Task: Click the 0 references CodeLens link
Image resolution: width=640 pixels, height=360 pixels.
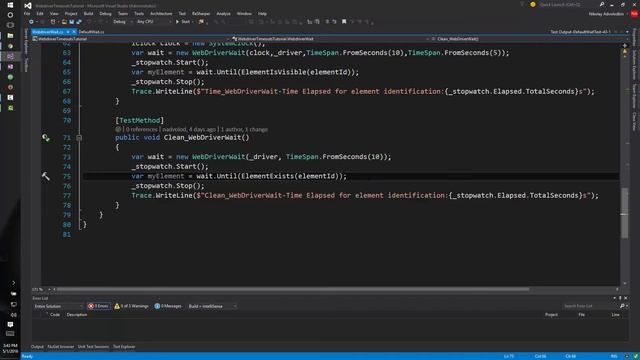Action: pyautogui.click(x=142, y=129)
